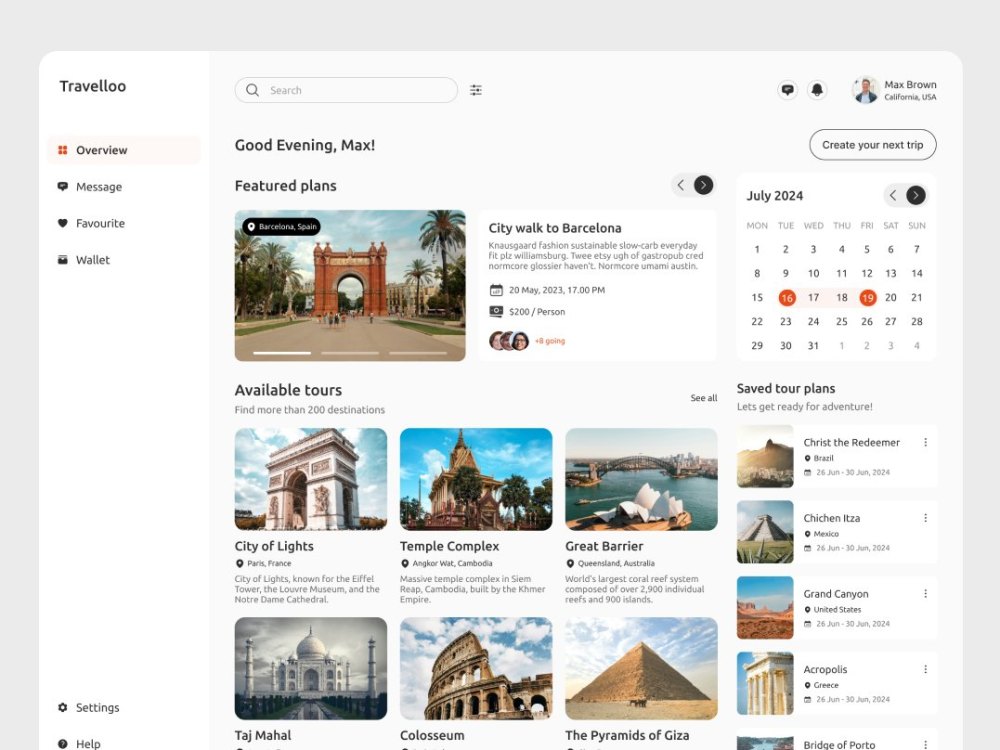
Task: Click Create your next trip button
Action: pos(872,145)
